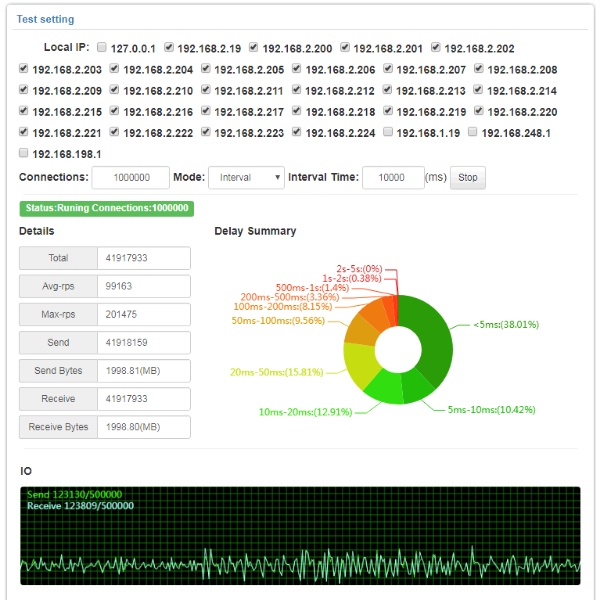
Task: Toggle the 192.168.2.209 checkbox
Action: click(x=23, y=90)
